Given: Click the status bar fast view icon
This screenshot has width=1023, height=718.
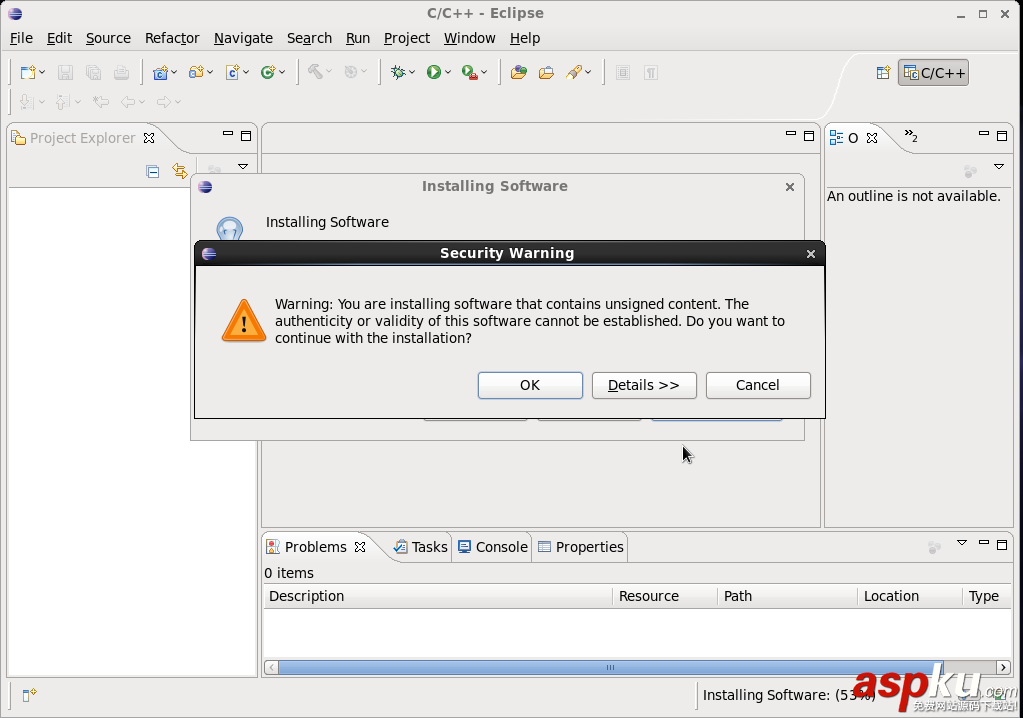Looking at the screenshot, I should click(29, 695).
